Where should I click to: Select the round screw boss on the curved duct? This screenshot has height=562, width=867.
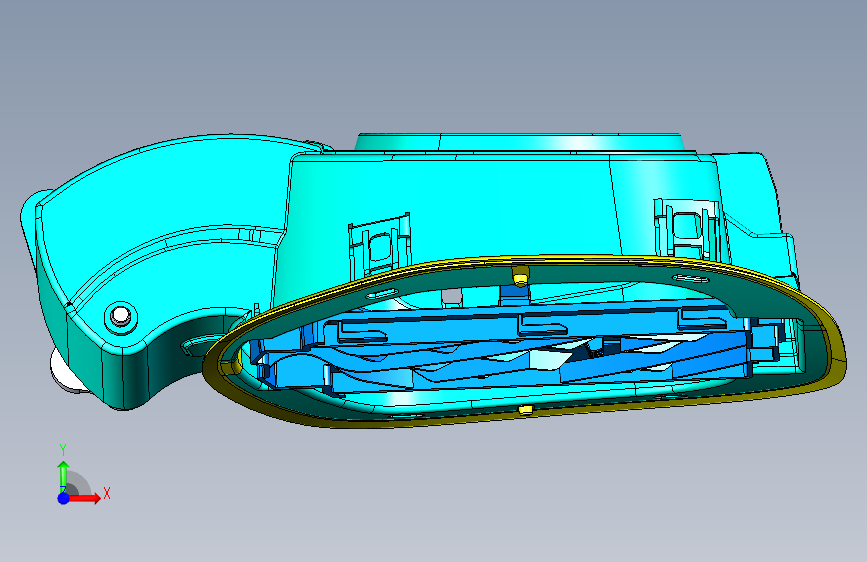tap(121, 317)
